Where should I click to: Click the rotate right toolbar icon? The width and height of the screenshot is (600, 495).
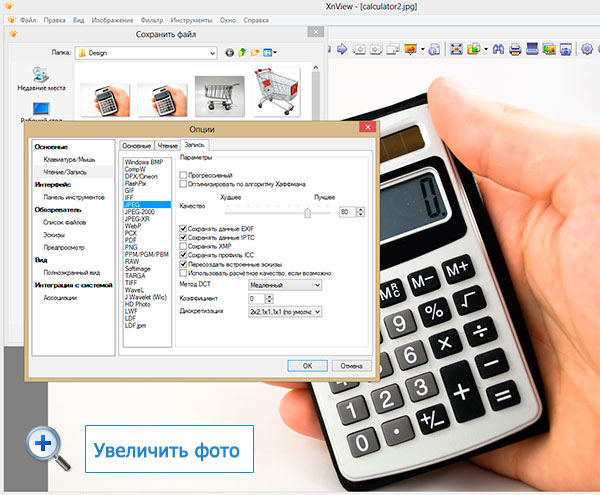tap(376, 49)
